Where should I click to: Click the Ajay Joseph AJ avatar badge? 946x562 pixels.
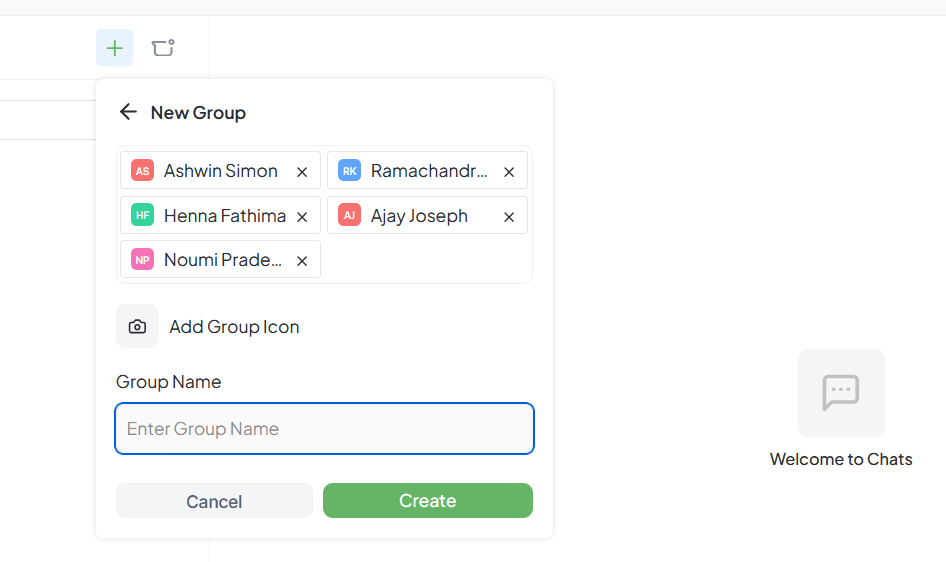349,216
